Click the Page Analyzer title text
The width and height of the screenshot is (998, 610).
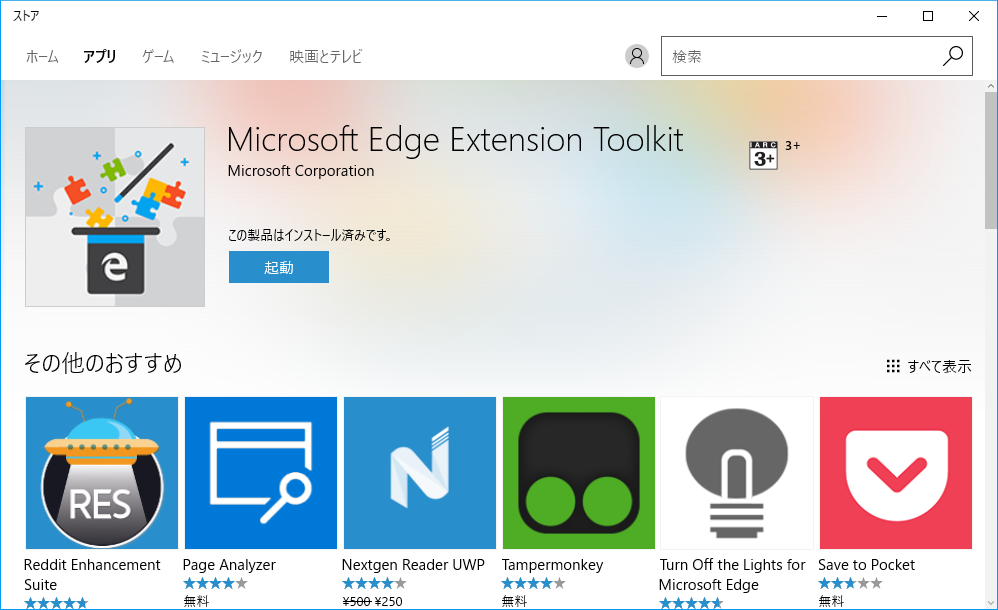229,565
